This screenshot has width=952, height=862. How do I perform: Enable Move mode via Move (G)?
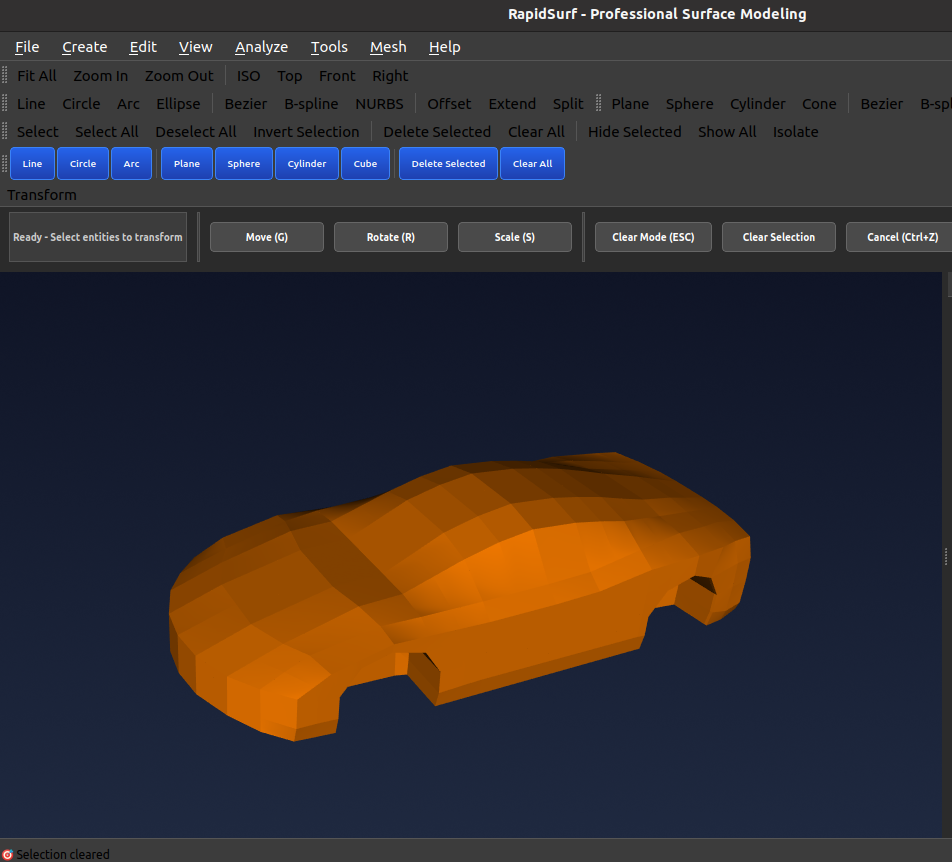(266, 237)
